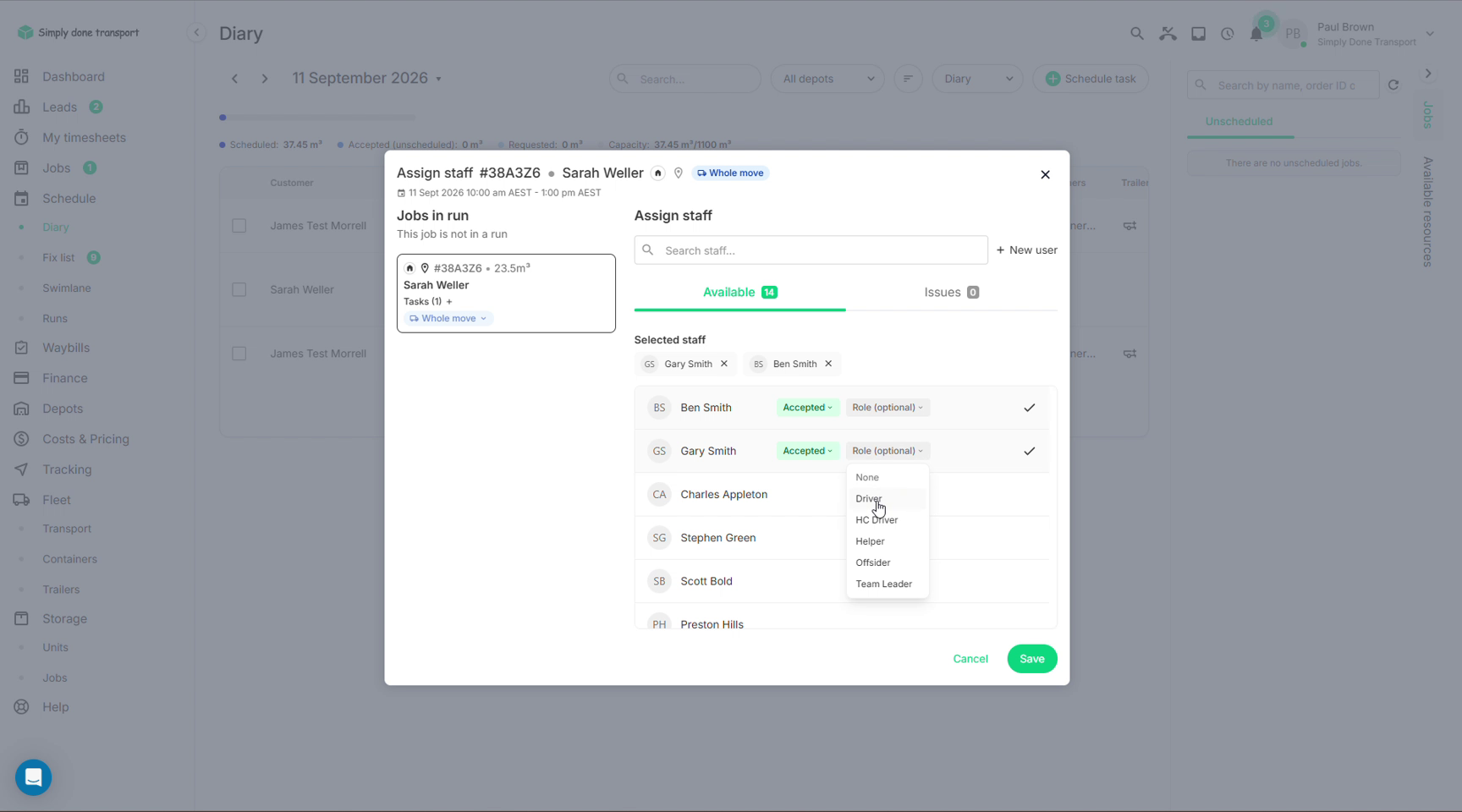Open the Available staff tab
Screen dimensions: 1462x812
tap(739, 292)
